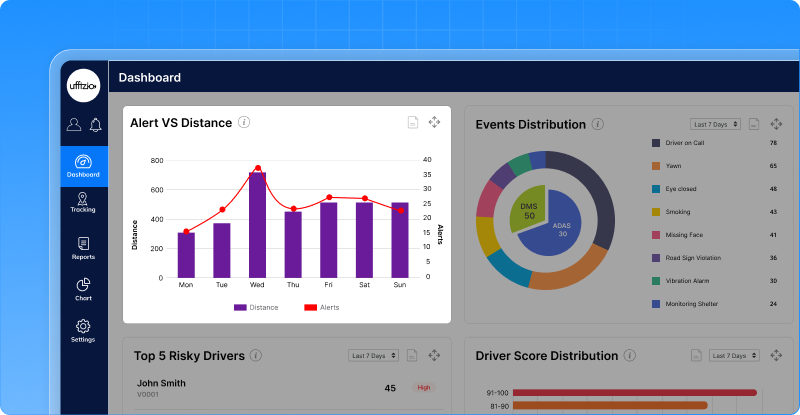
Task: Show info for Alert VS Distance chart
Action: pyautogui.click(x=244, y=122)
